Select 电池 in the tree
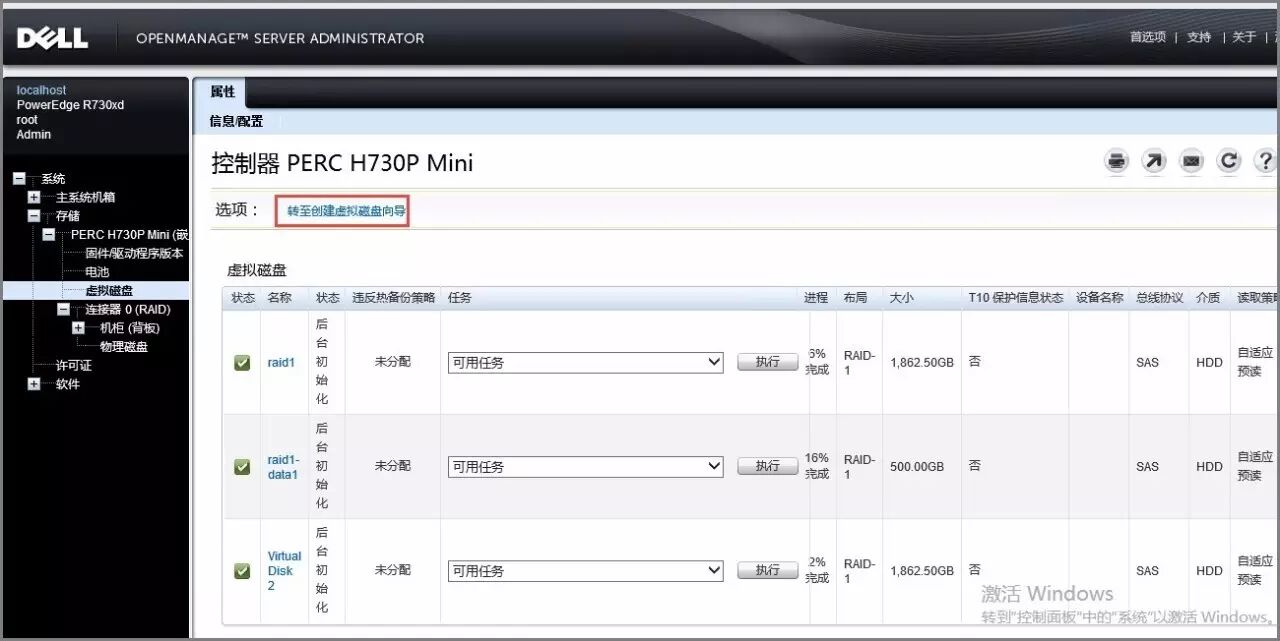This screenshot has height=641, width=1280. pos(97,272)
